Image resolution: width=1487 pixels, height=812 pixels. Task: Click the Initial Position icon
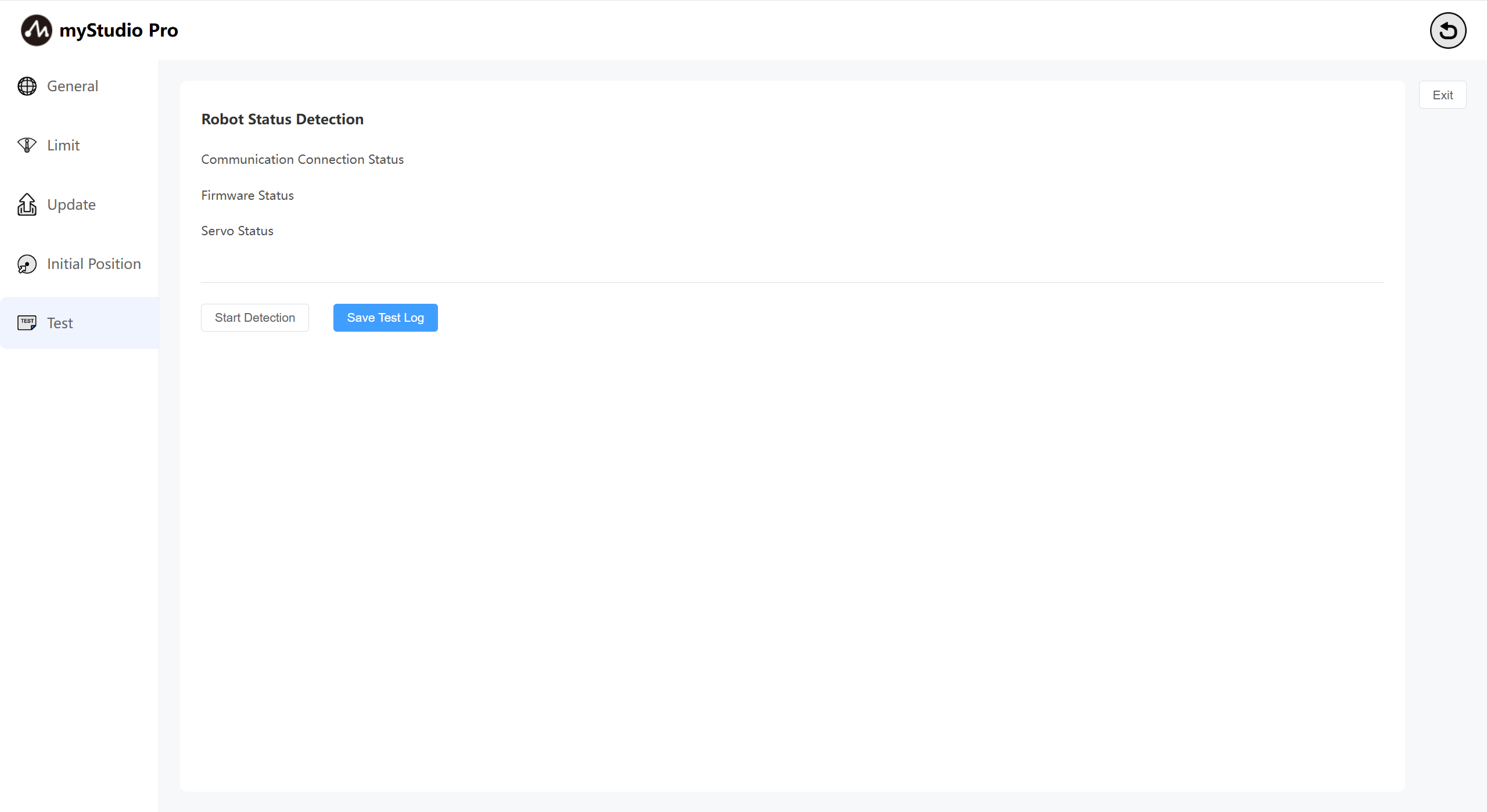tap(27, 264)
